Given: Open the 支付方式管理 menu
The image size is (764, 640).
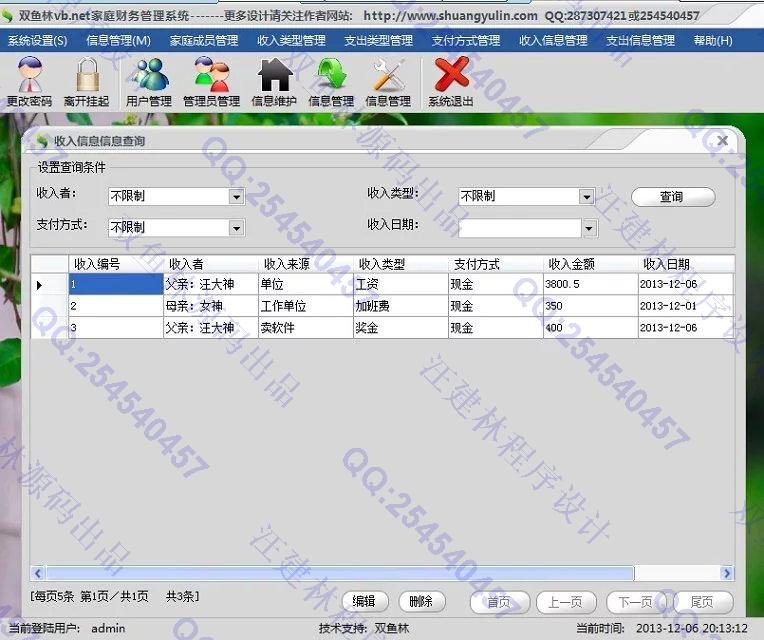Looking at the screenshot, I should tap(466, 41).
